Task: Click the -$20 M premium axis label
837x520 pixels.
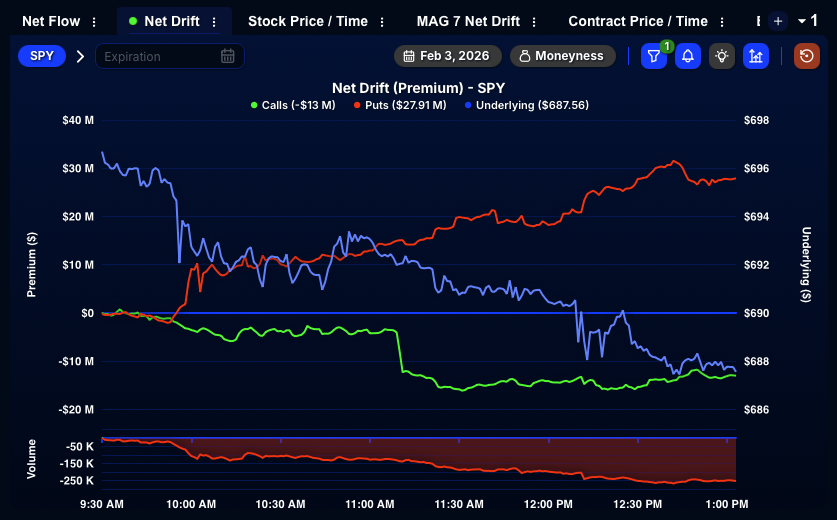Action: pos(76,409)
